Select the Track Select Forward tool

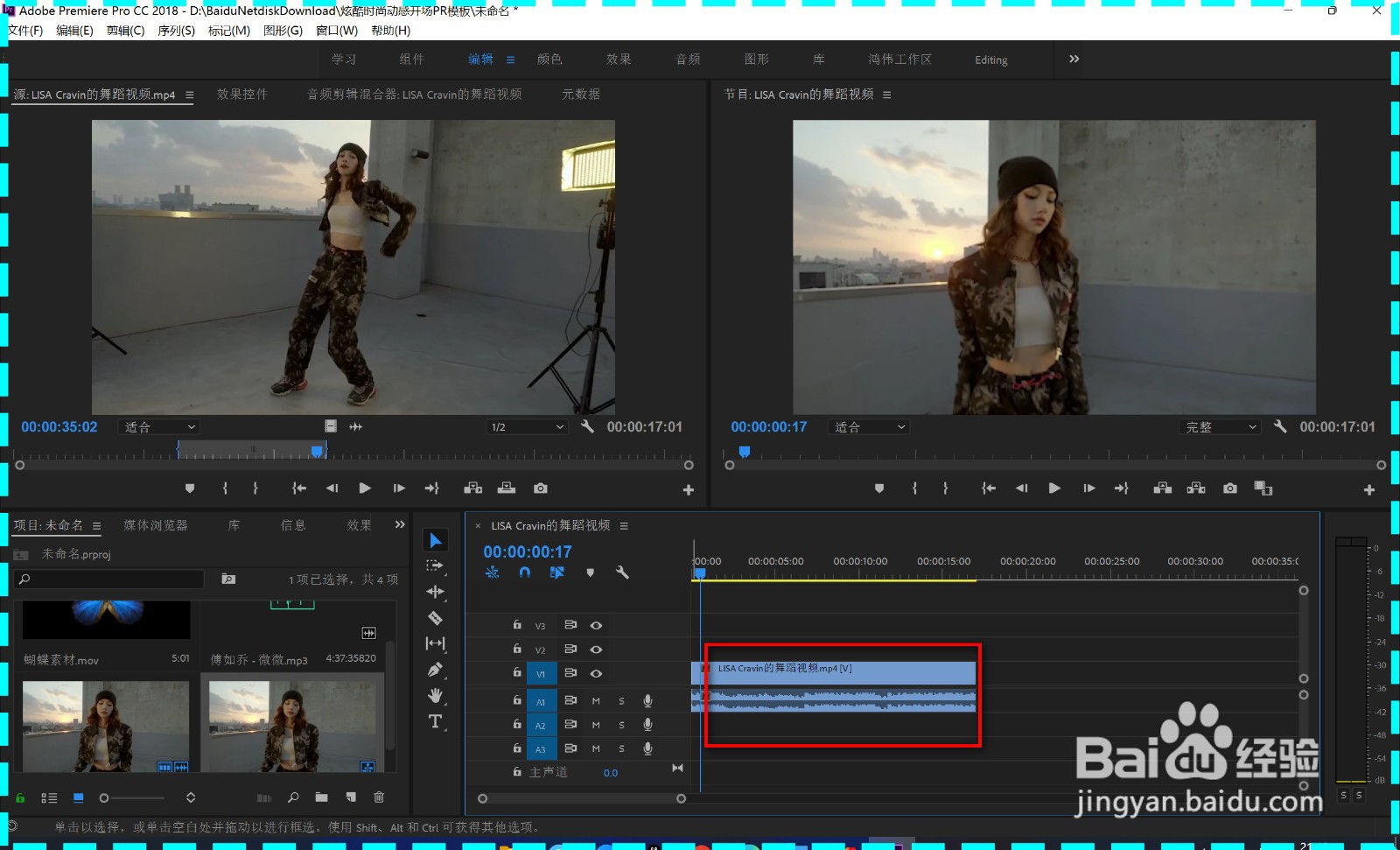click(435, 566)
